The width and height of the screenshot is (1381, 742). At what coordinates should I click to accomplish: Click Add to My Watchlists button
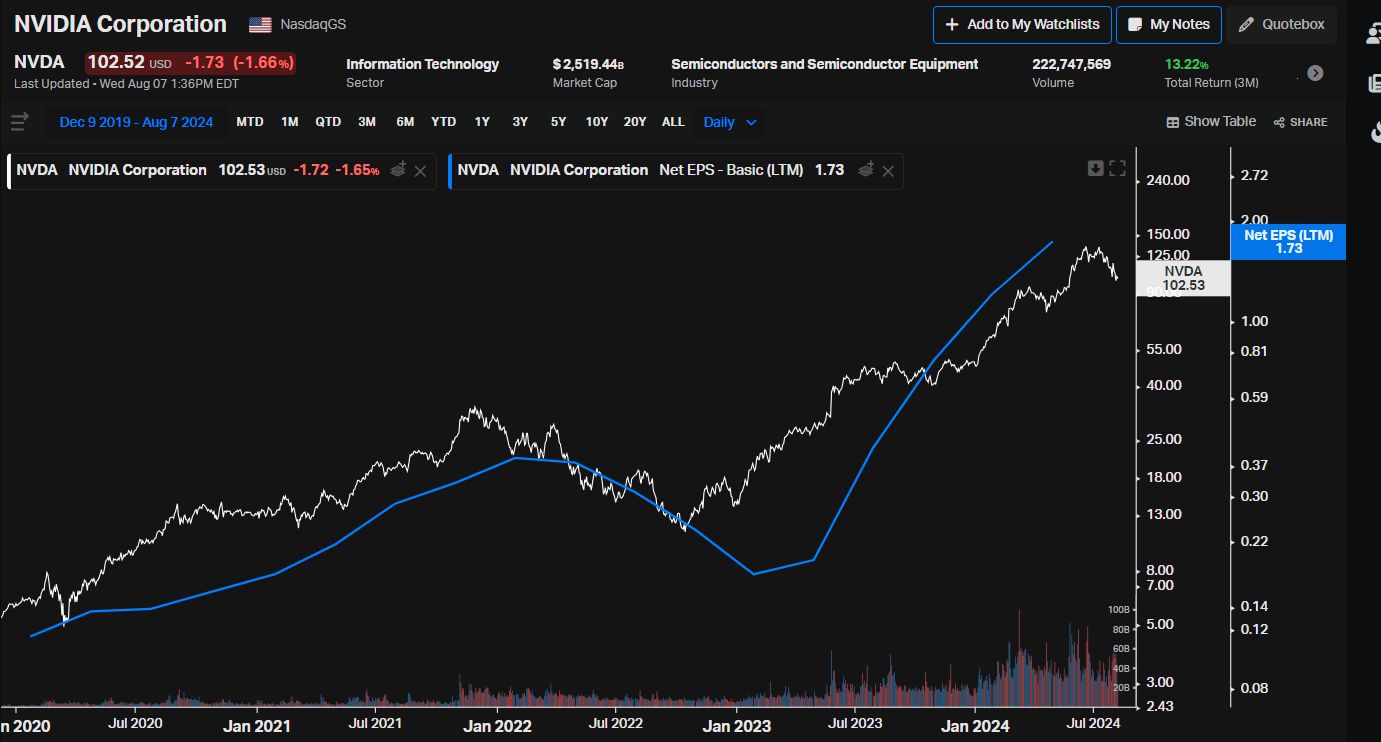1021,25
